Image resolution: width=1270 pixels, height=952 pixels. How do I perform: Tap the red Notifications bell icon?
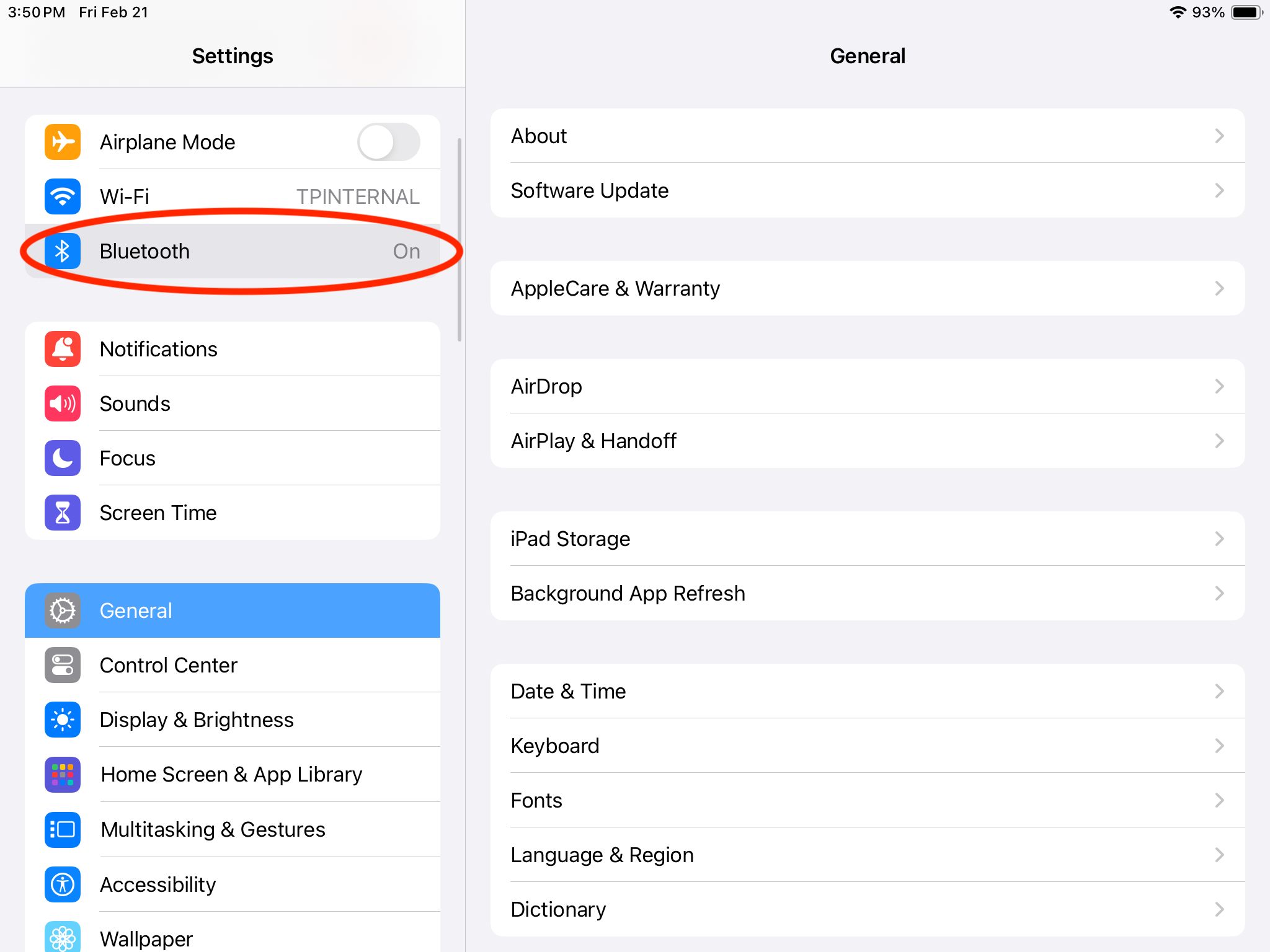(x=63, y=349)
